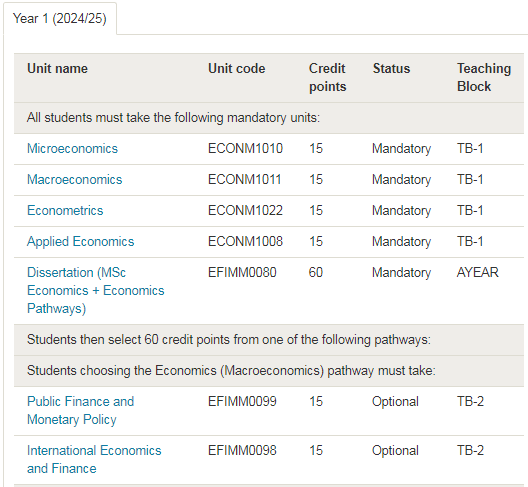Open the Dissertation (MSc Economics) unit link

coord(96,290)
